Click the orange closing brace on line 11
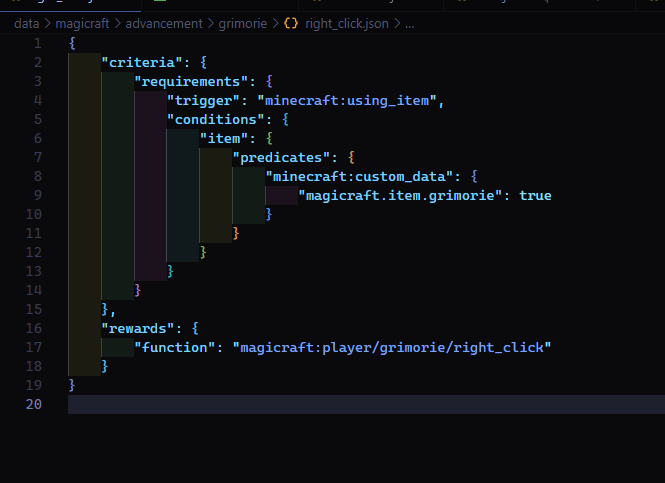This screenshot has height=483, width=665. [x=236, y=233]
